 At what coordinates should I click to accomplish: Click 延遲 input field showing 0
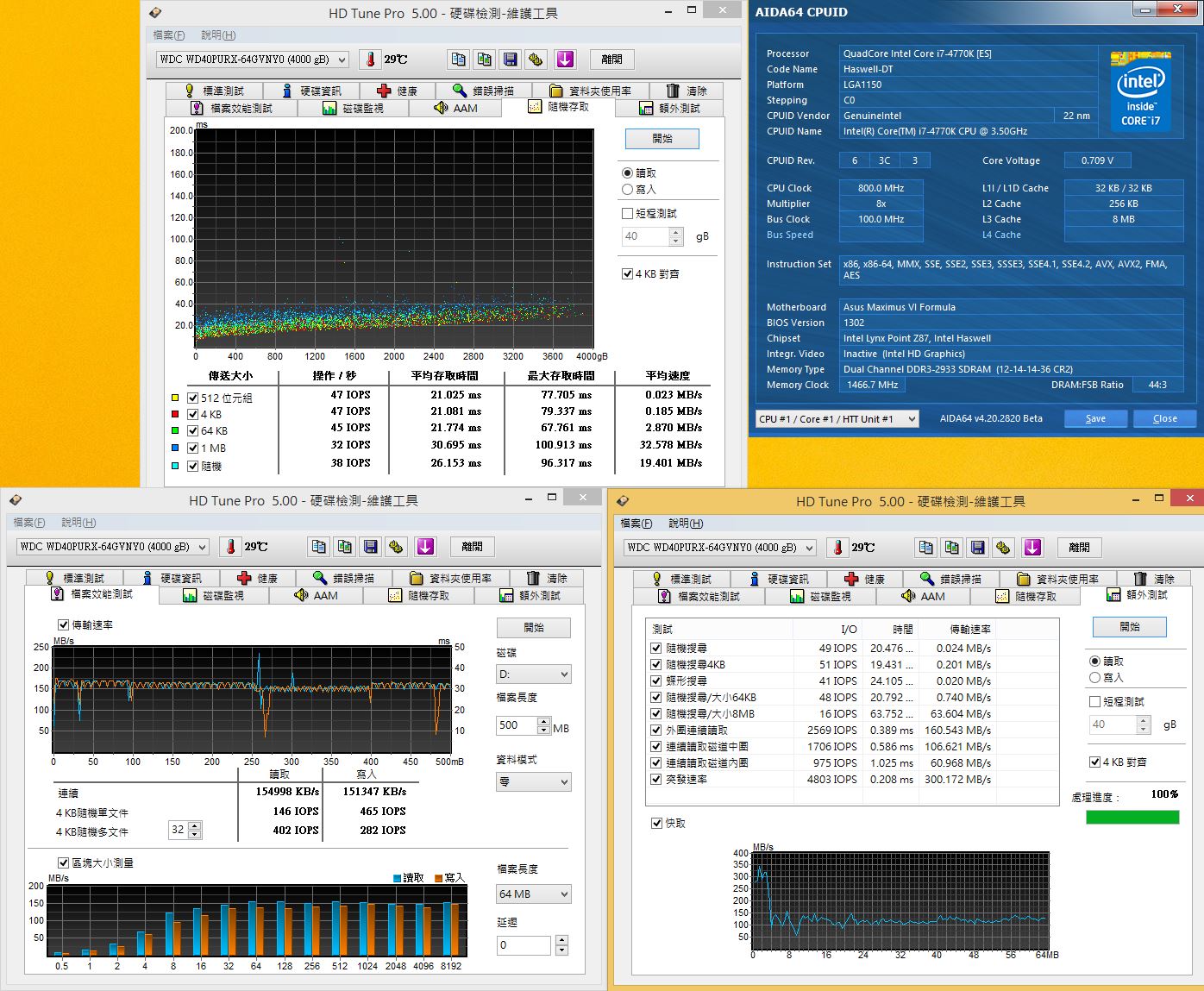click(x=524, y=945)
